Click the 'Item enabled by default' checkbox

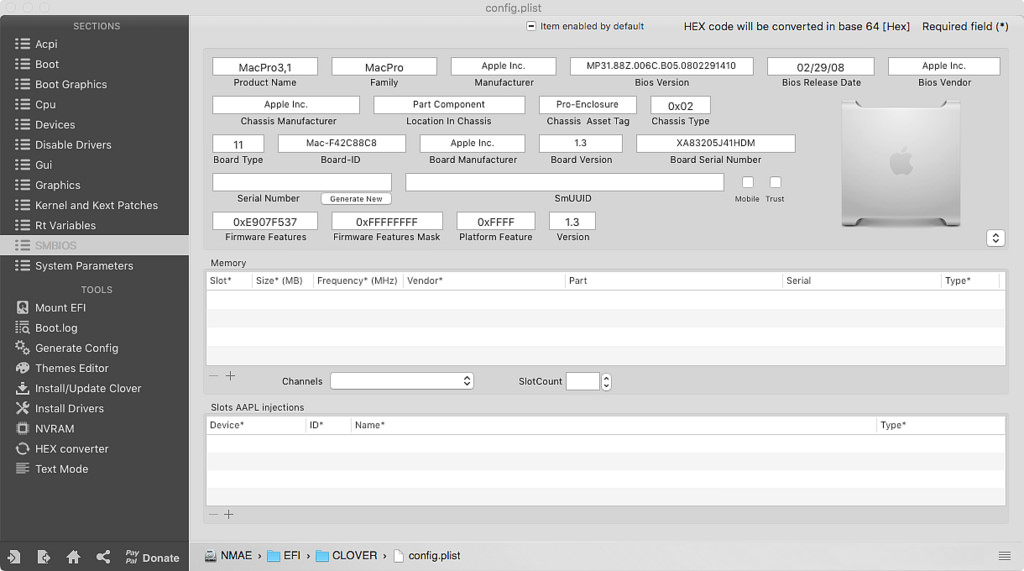click(531, 26)
